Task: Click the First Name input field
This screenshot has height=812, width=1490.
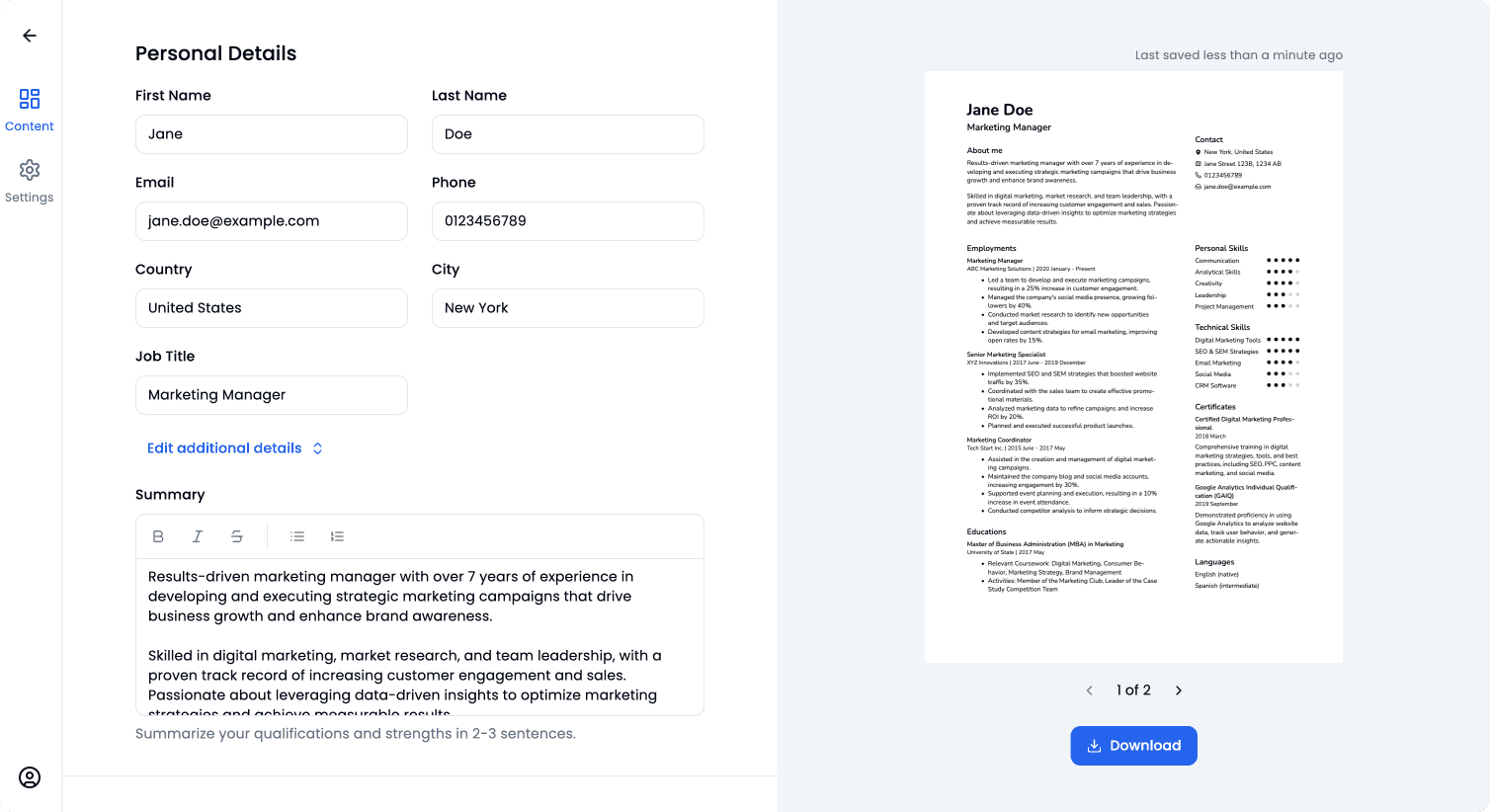Action: [271, 134]
